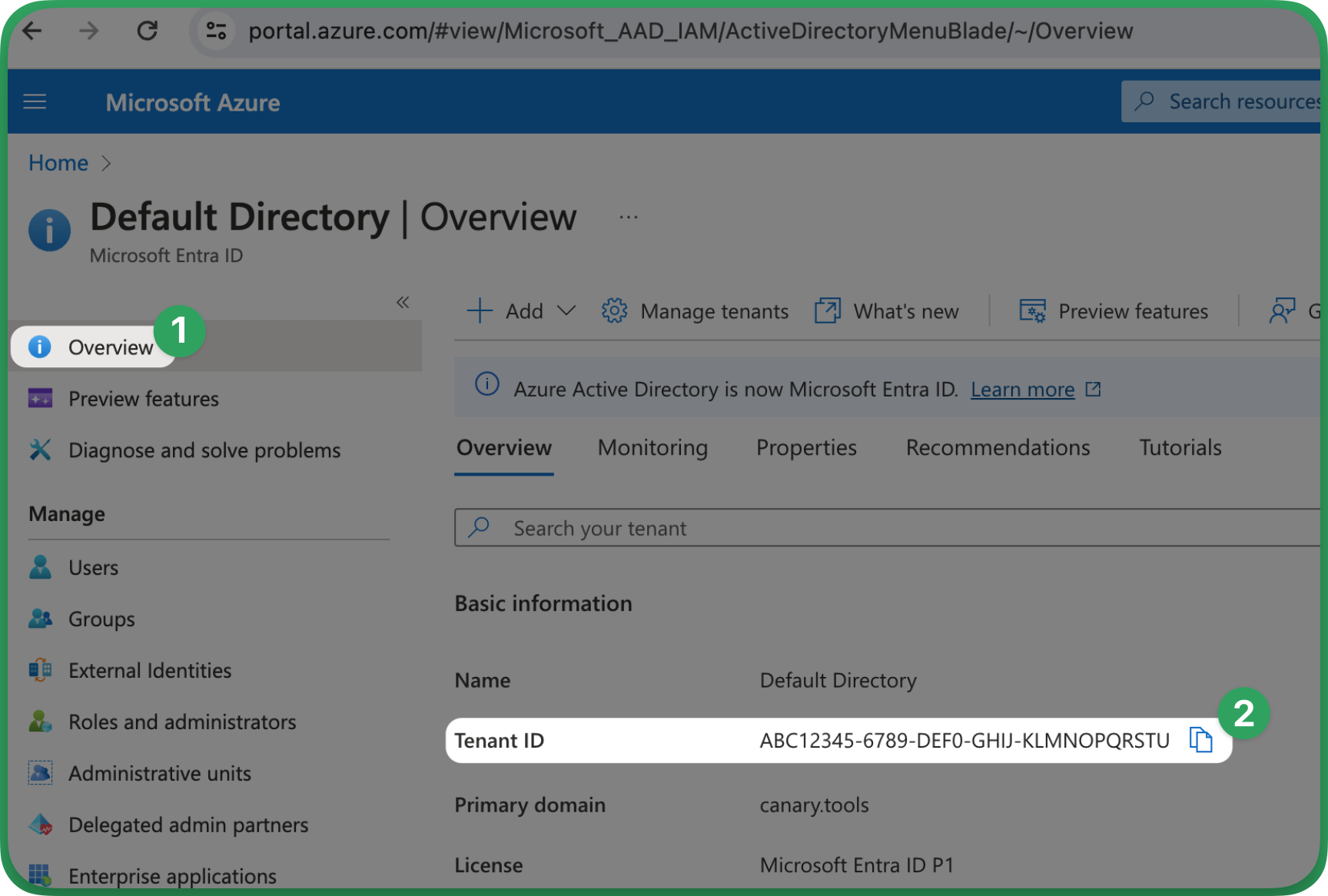Click the wrench icon beside Diagnose

pos(40,450)
